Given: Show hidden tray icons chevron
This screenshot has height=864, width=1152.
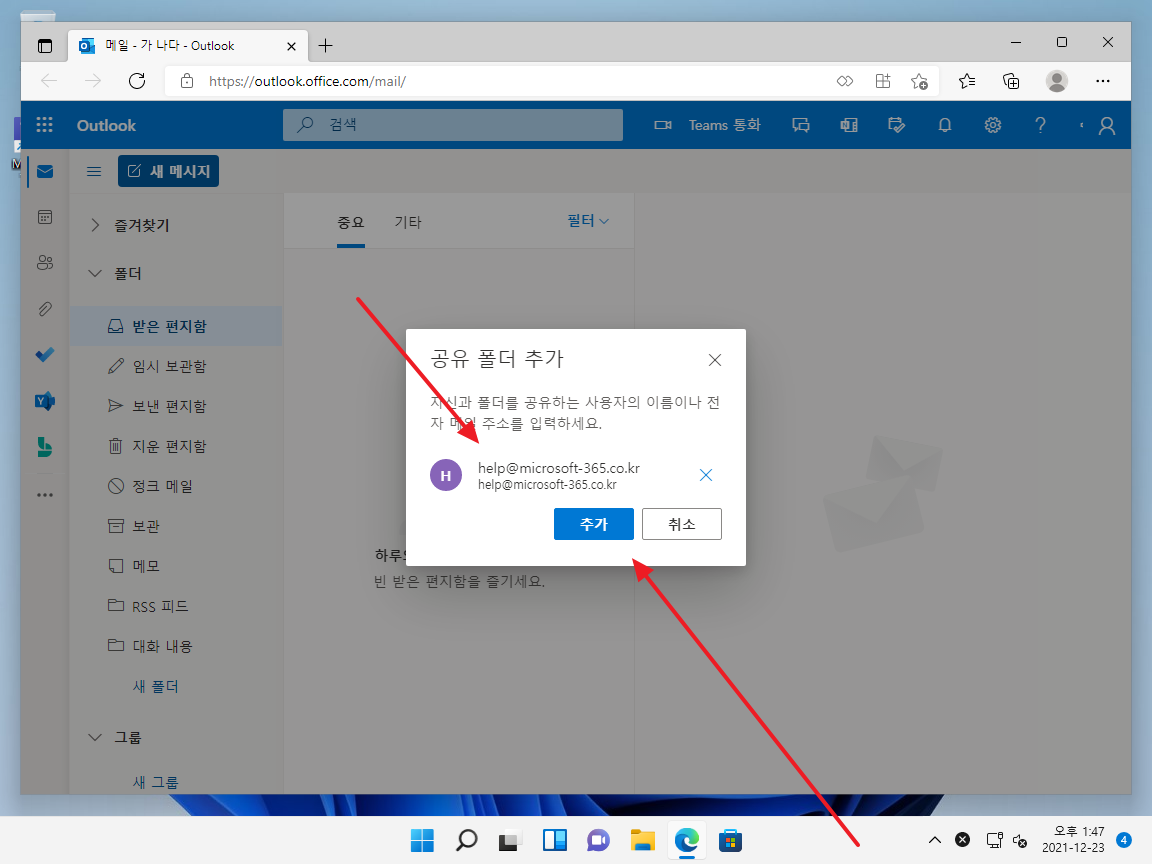Looking at the screenshot, I should coord(935,840).
